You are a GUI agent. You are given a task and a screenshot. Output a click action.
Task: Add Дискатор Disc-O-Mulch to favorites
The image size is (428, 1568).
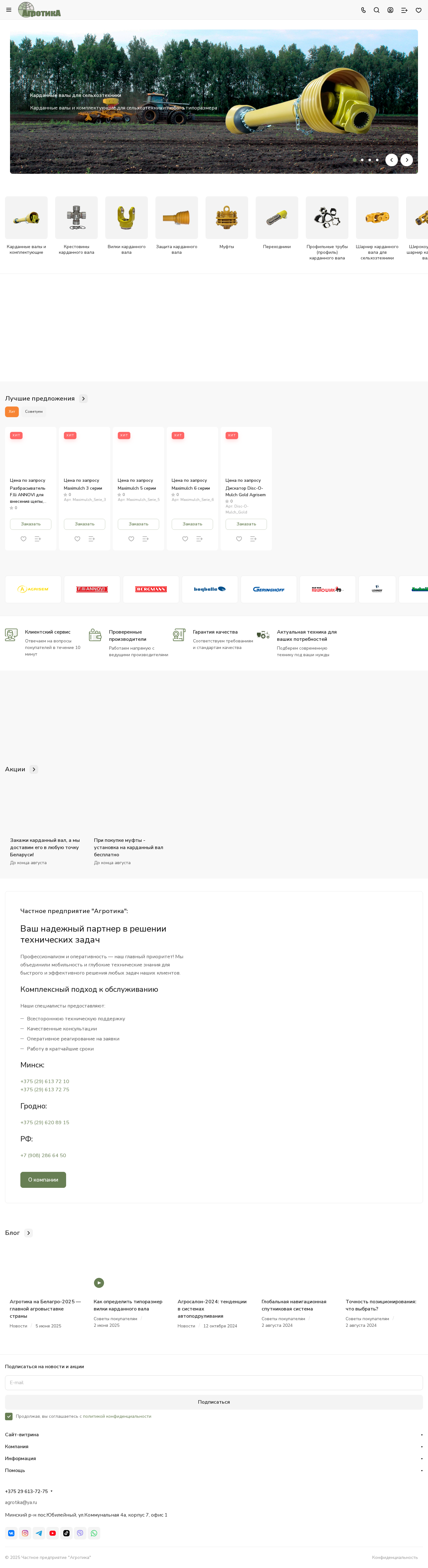pos(239,539)
